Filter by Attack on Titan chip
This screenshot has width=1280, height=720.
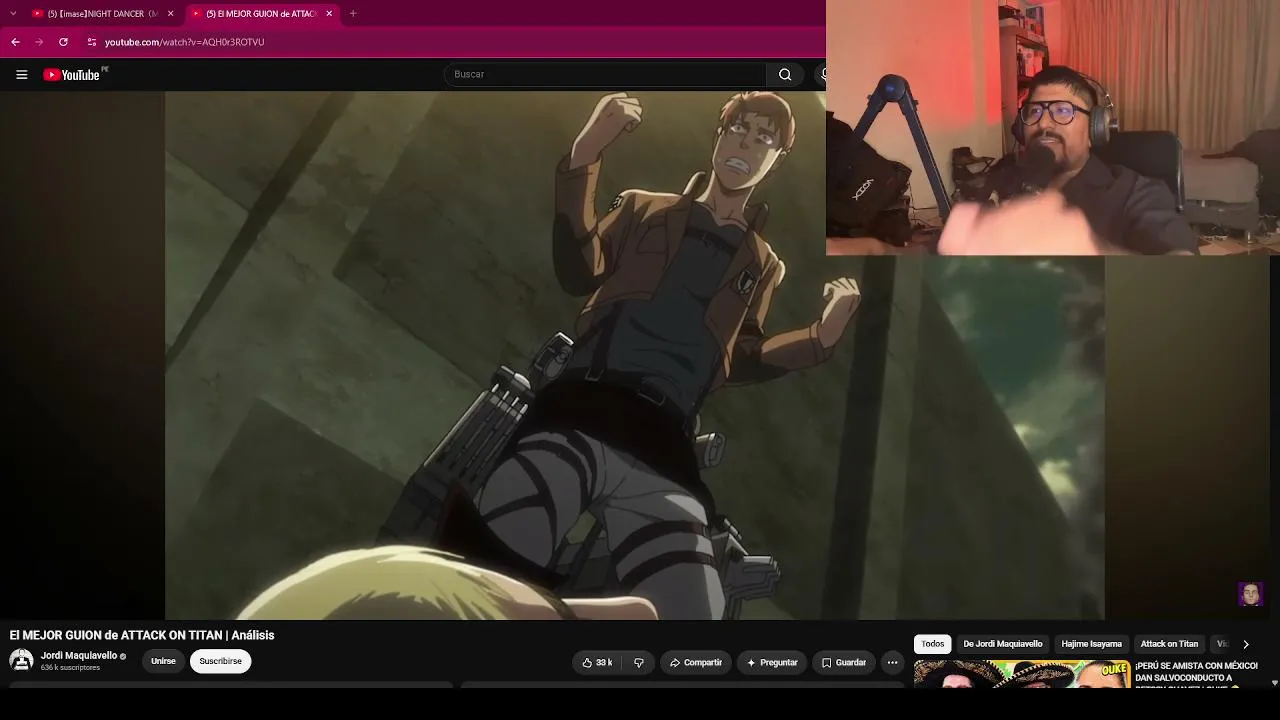(x=1169, y=644)
